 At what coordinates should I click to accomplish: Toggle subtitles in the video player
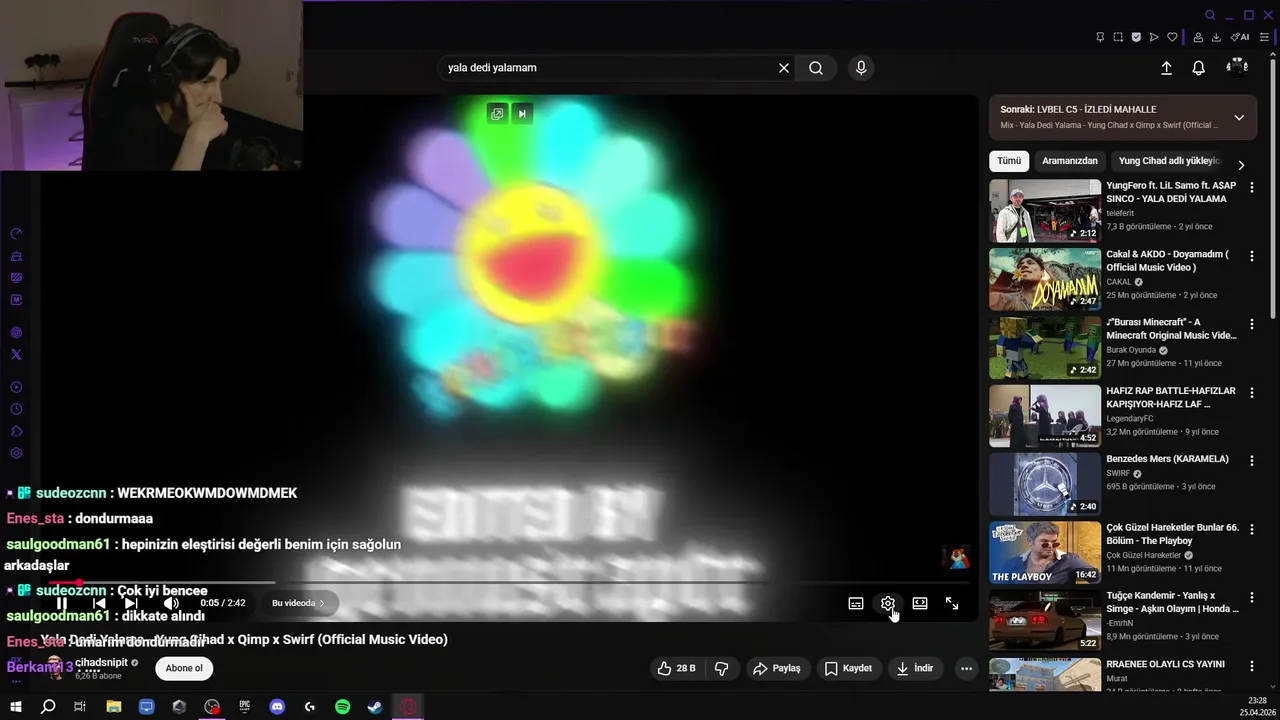856,603
